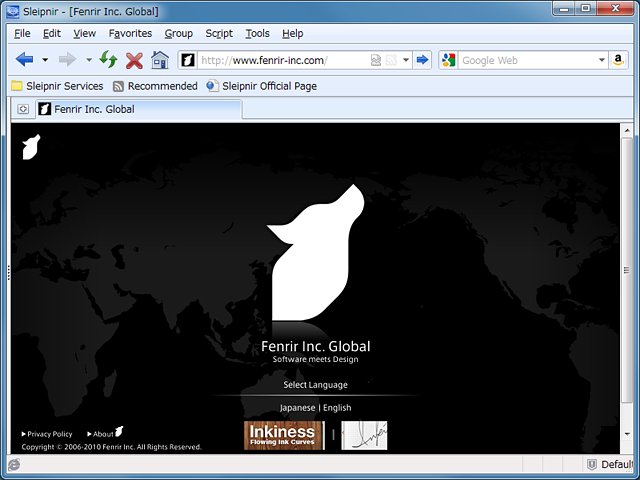The width and height of the screenshot is (640, 480).
Task: Click the scrollbar down arrow
Action: tap(627, 434)
